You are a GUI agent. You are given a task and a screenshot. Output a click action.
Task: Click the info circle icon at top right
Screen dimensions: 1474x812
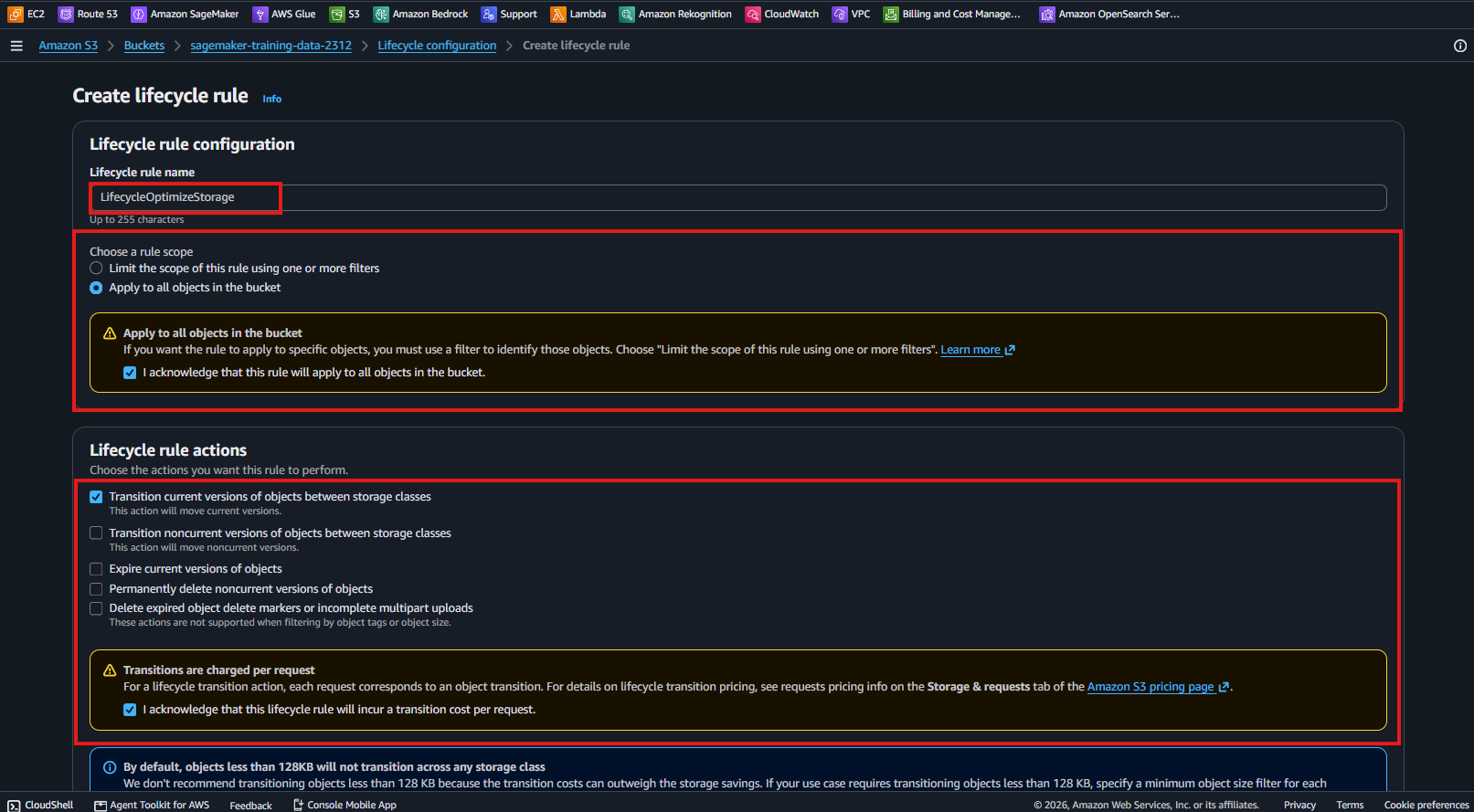1460,46
